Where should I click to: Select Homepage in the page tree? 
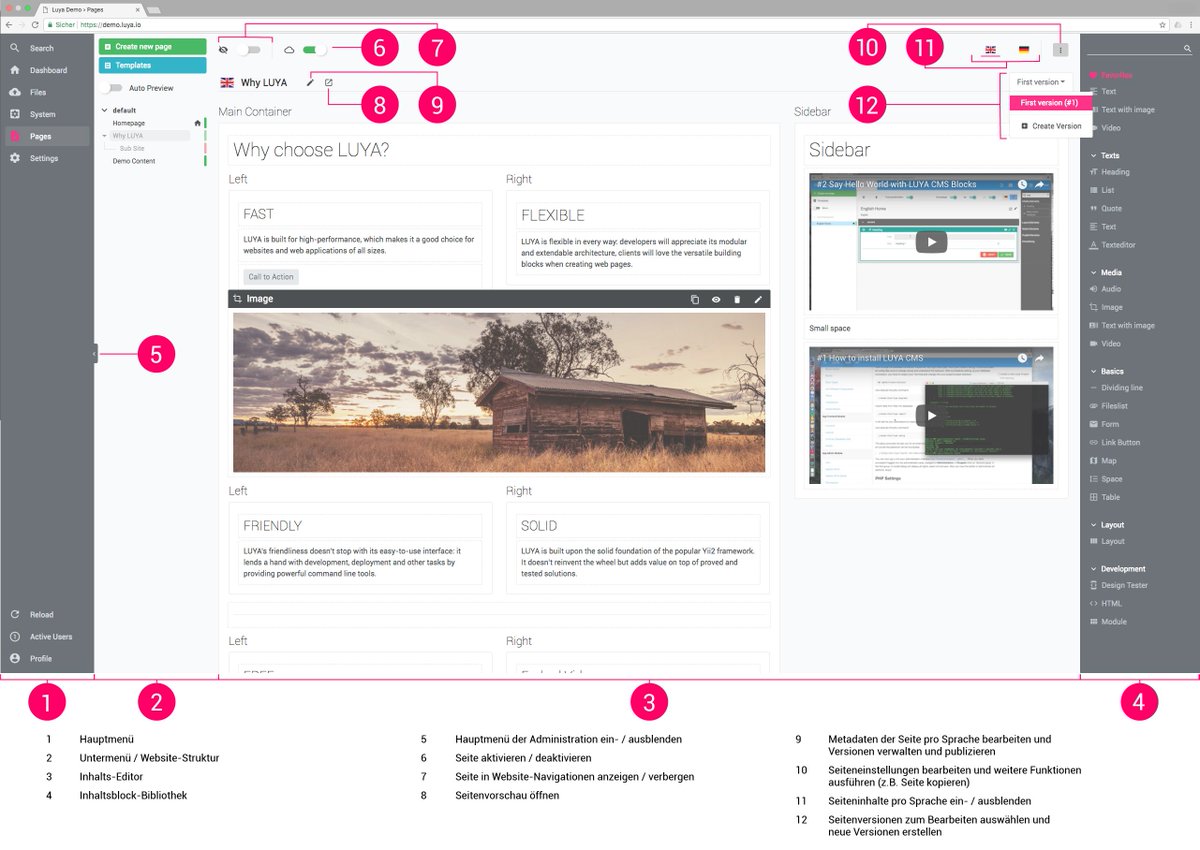coord(129,123)
